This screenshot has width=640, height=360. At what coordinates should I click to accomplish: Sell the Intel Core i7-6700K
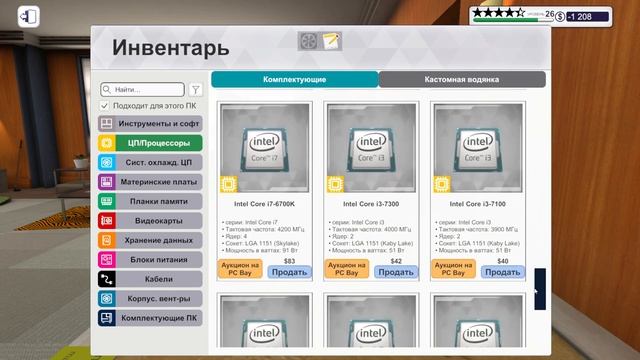pyautogui.click(x=289, y=272)
